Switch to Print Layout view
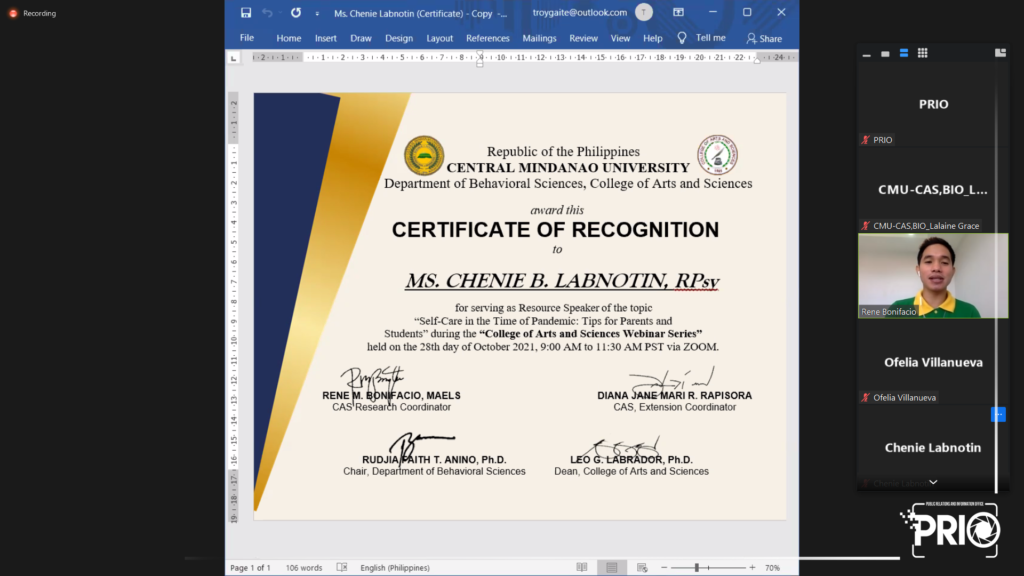Viewport: 1024px width, 576px height. click(611, 567)
